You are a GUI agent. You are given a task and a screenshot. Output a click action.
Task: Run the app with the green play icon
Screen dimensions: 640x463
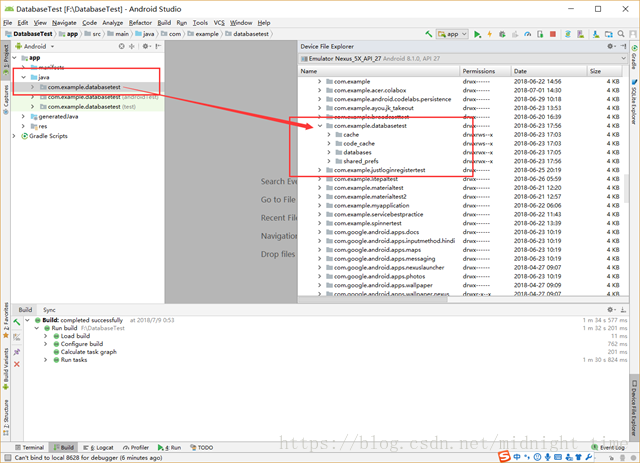(477, 34)
